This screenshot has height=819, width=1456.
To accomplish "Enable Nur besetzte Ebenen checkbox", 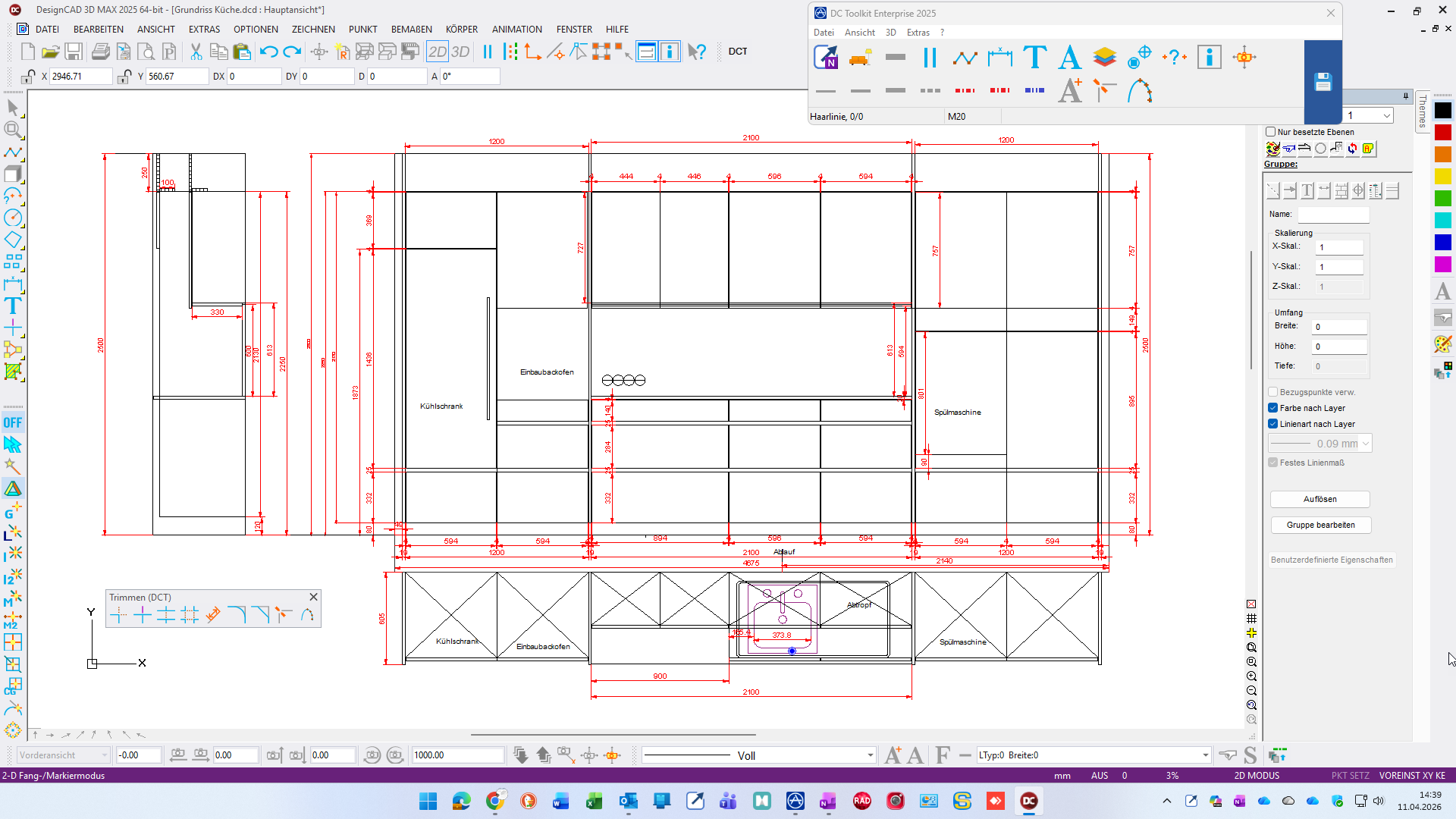I will coord(1271,132).
